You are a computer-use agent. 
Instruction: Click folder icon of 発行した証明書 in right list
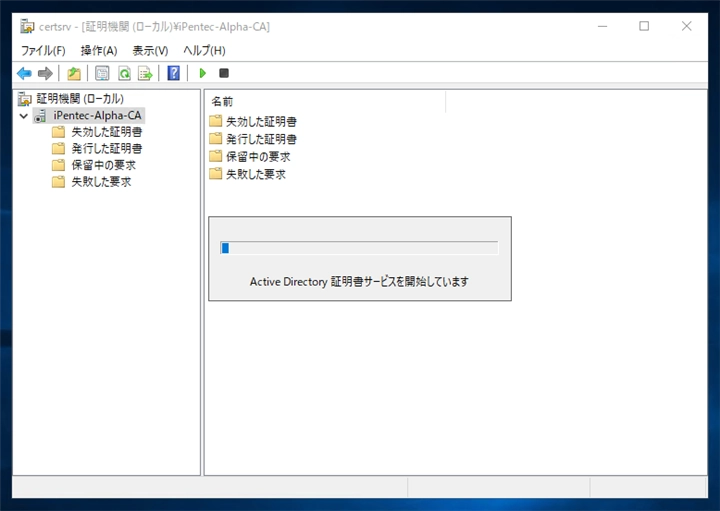(x=215, y=139)
